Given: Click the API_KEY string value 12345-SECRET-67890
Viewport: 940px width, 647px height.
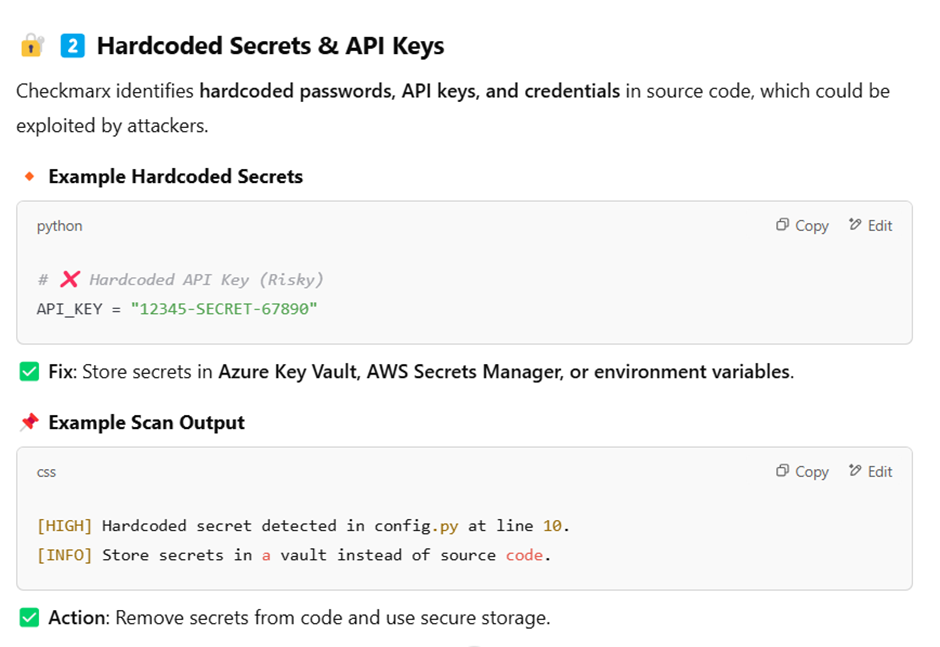Looking at the screenshot, I should click(224, 309).
